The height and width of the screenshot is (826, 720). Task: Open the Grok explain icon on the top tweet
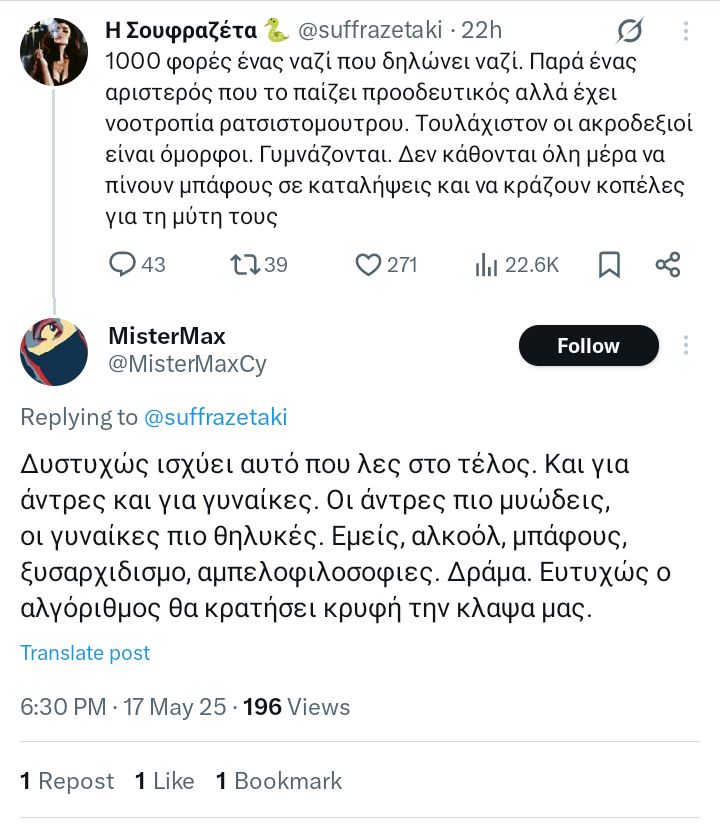(629, 32)
